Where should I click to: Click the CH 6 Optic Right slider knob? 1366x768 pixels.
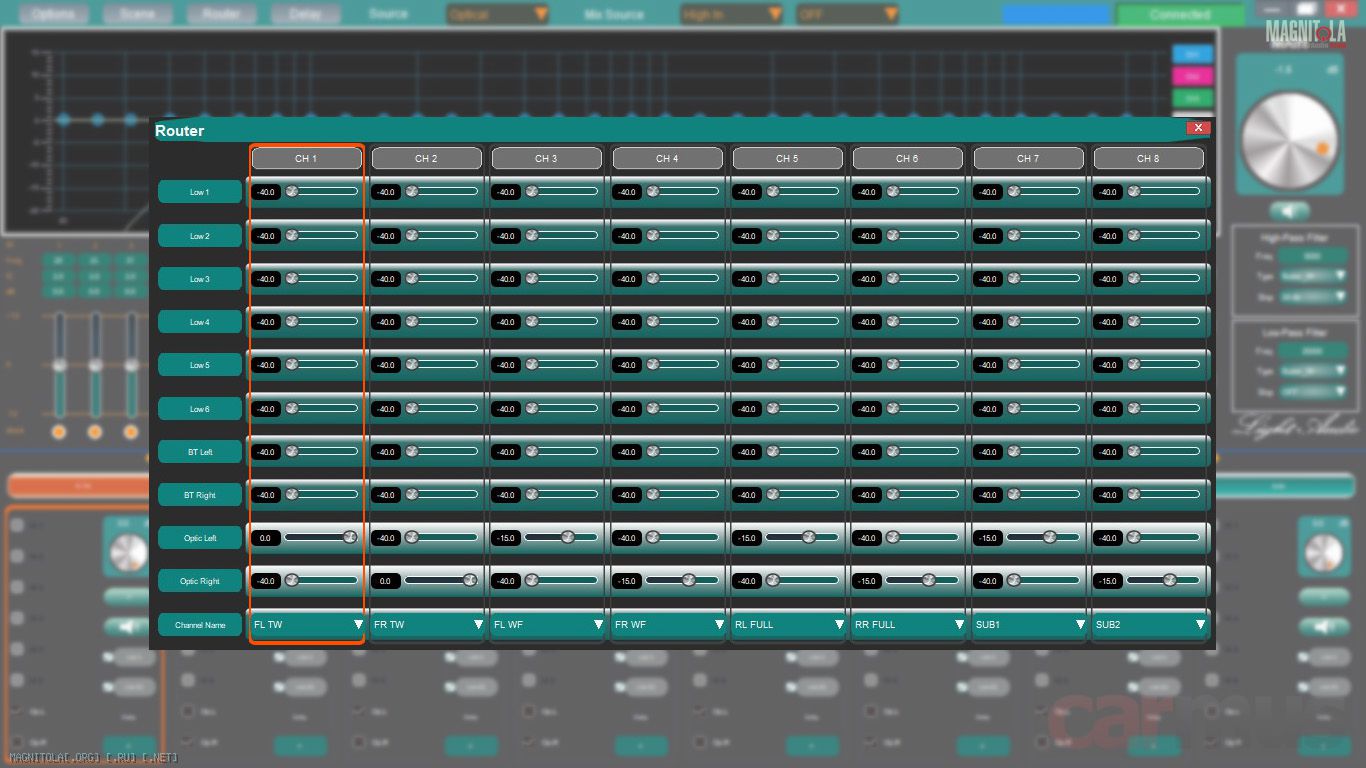pyautogui.click(x=929, y=580)
